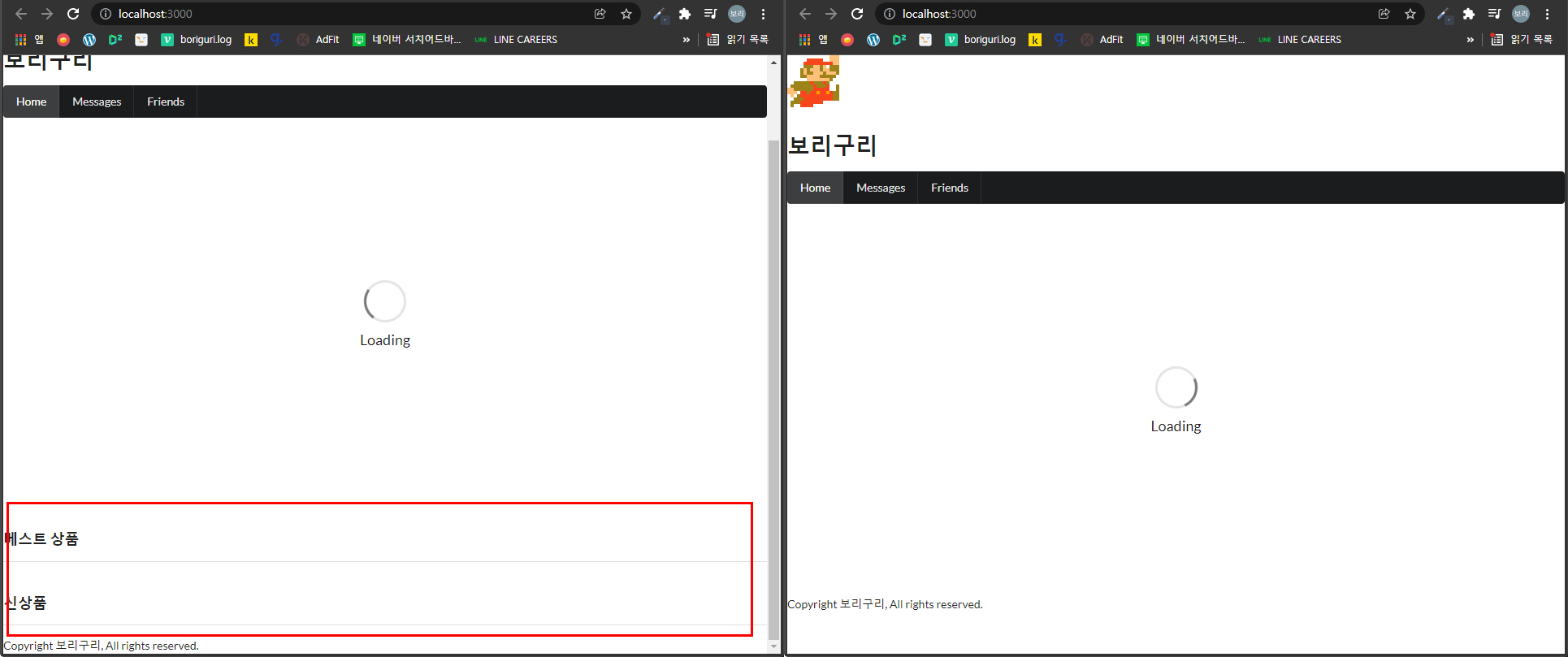
Task: Reload the page in the right browser window
Action: point(857,14)
